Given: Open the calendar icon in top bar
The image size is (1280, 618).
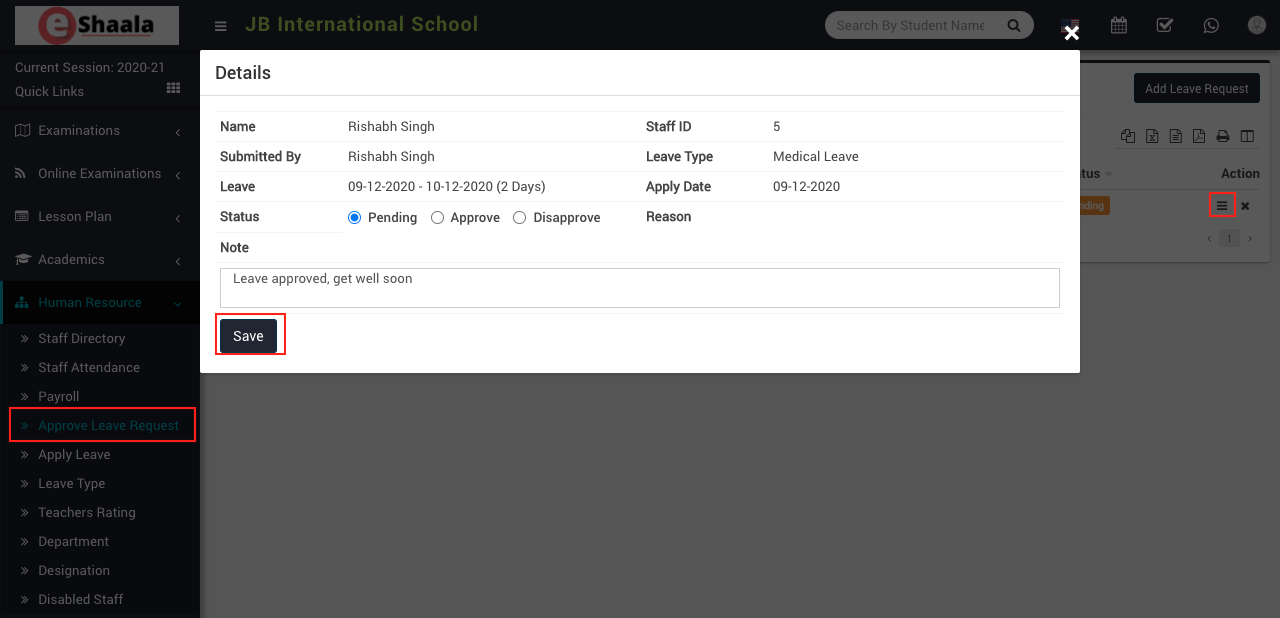Looking at the screenshot, I should [1119, 25].
